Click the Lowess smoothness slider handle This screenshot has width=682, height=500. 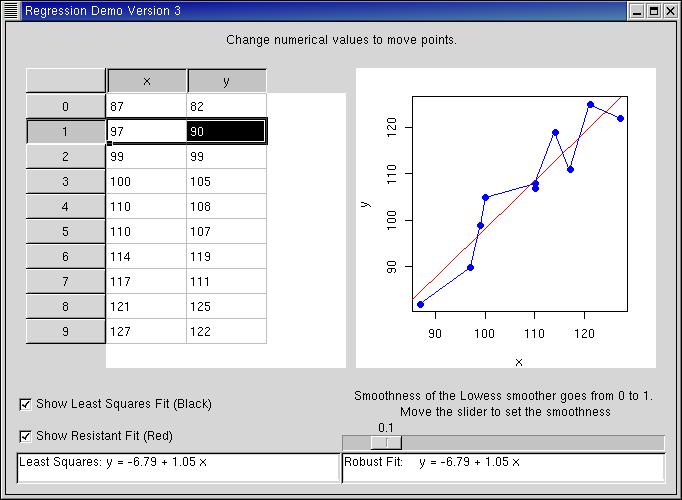coord(386,443)
